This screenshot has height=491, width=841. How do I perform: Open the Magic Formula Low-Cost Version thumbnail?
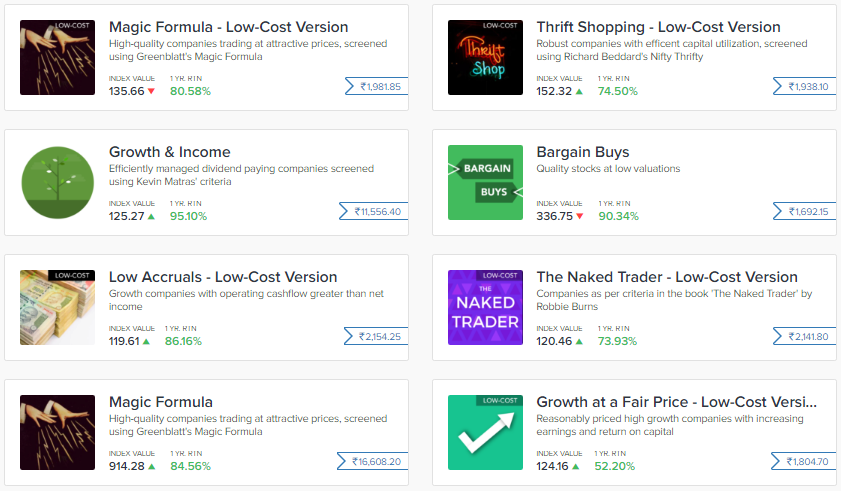57,57
